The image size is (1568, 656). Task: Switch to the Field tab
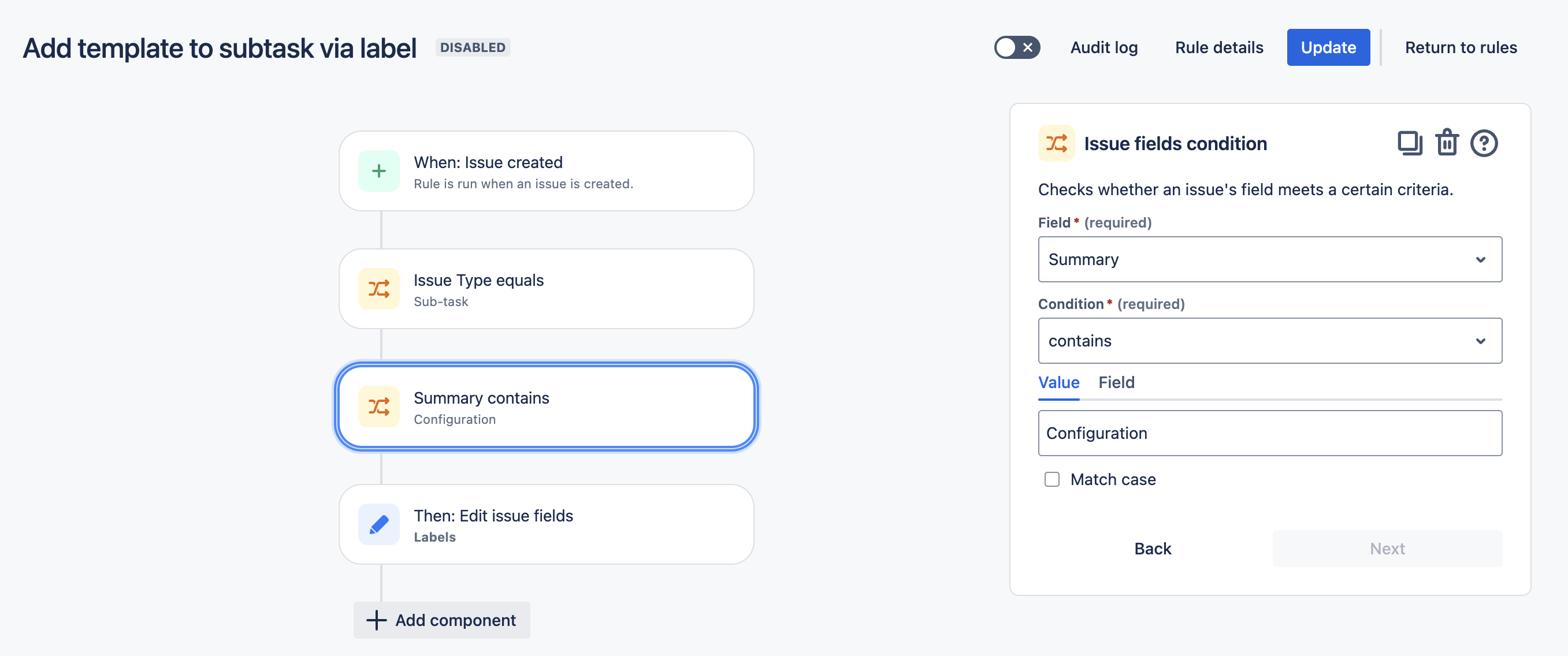tap(1116, 382)
